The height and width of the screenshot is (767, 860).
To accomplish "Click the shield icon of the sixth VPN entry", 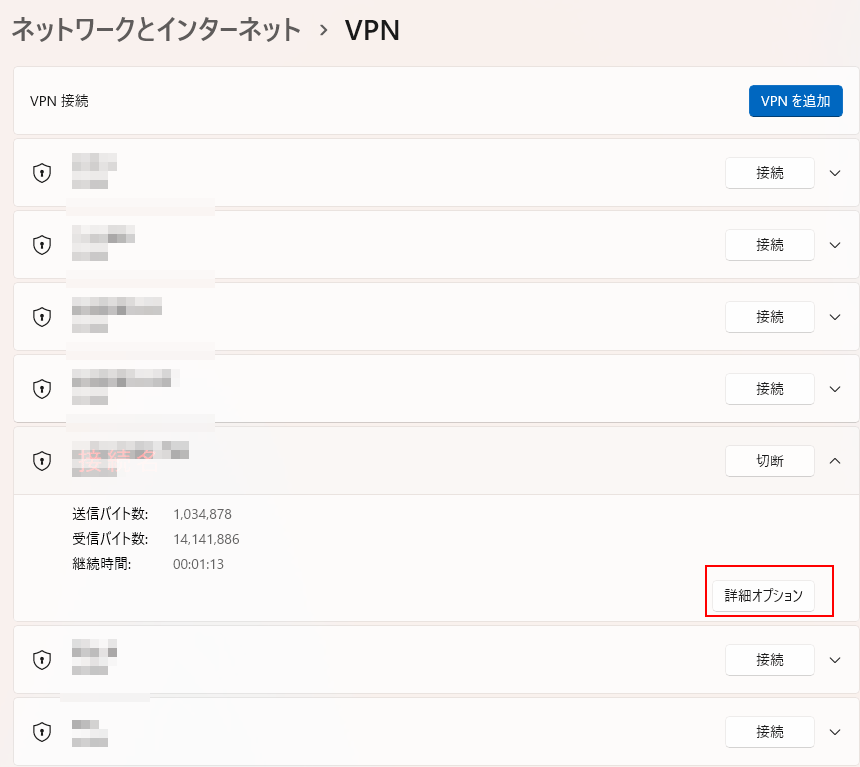I will (x=42, y=660).
